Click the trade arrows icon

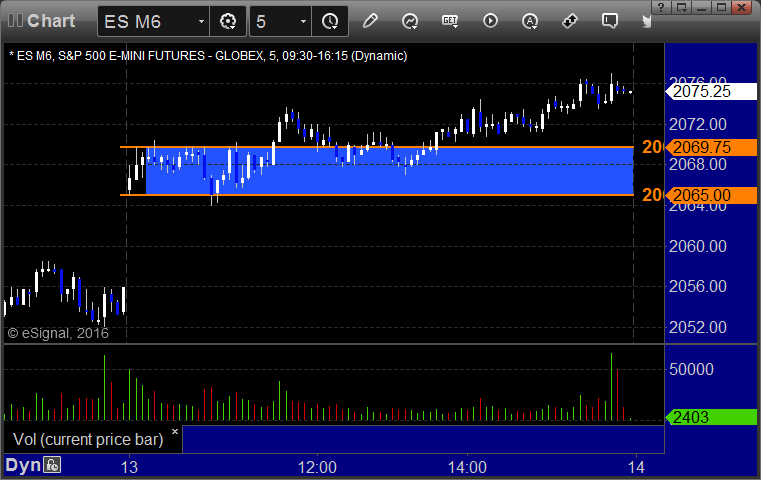(570, 21)
